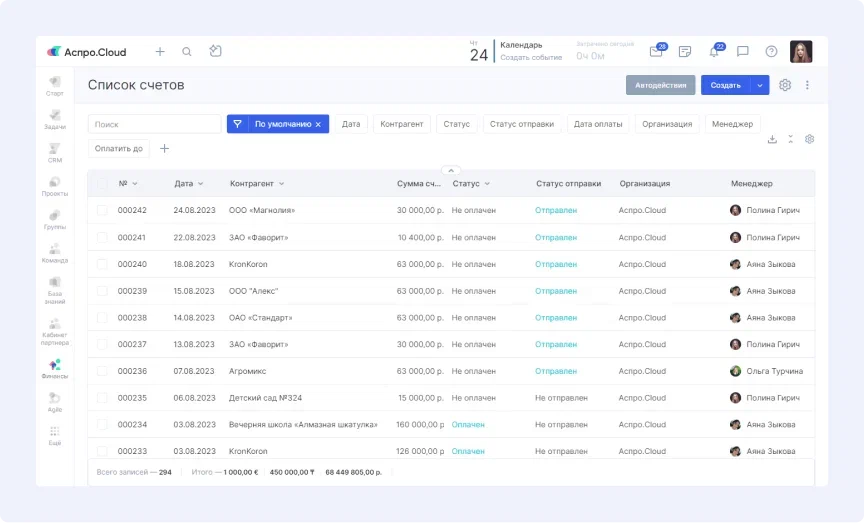Select the По умолчанию filter preset

point(283,124)
